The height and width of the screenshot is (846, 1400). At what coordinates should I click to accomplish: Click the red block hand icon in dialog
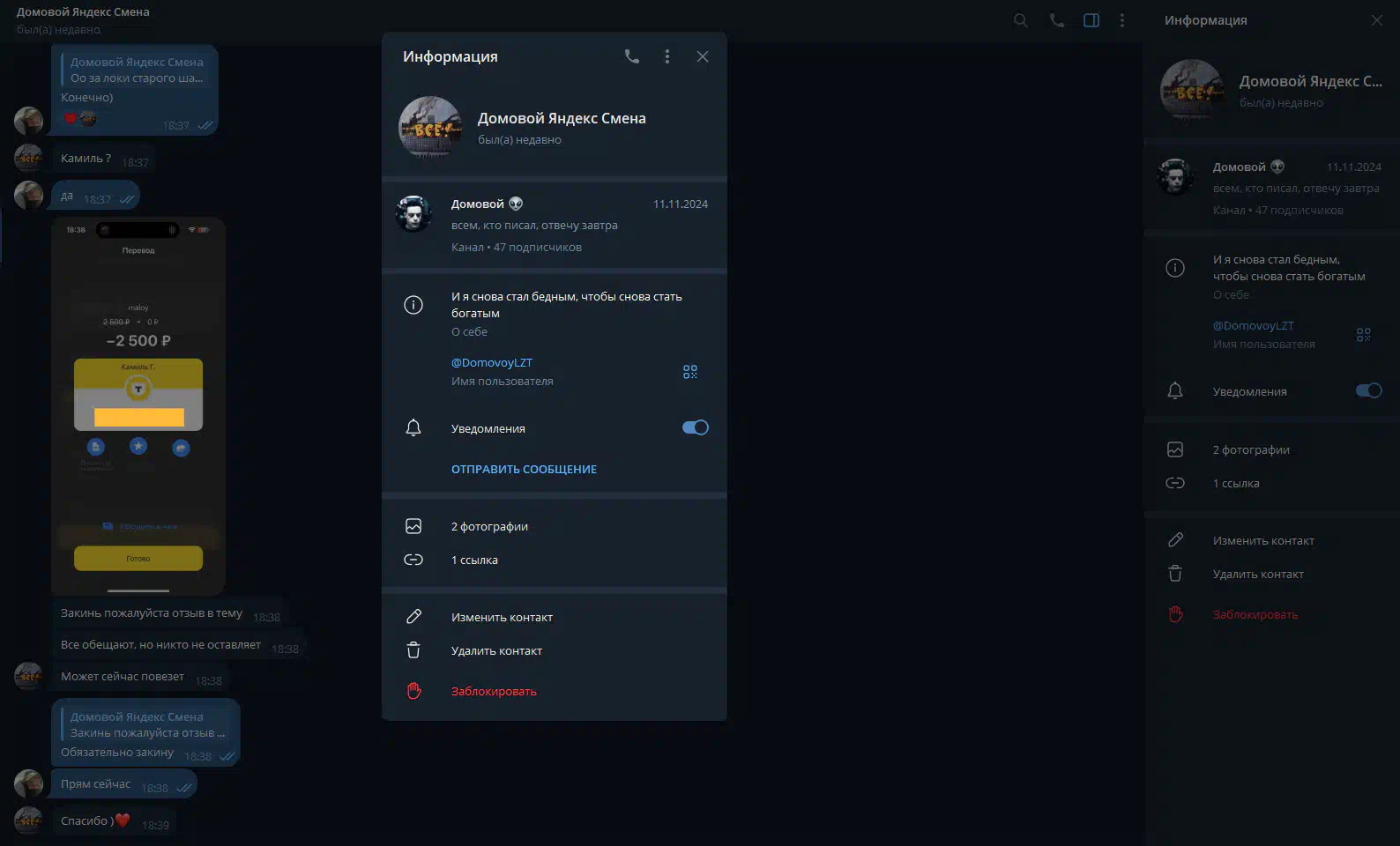click(413, 691)
